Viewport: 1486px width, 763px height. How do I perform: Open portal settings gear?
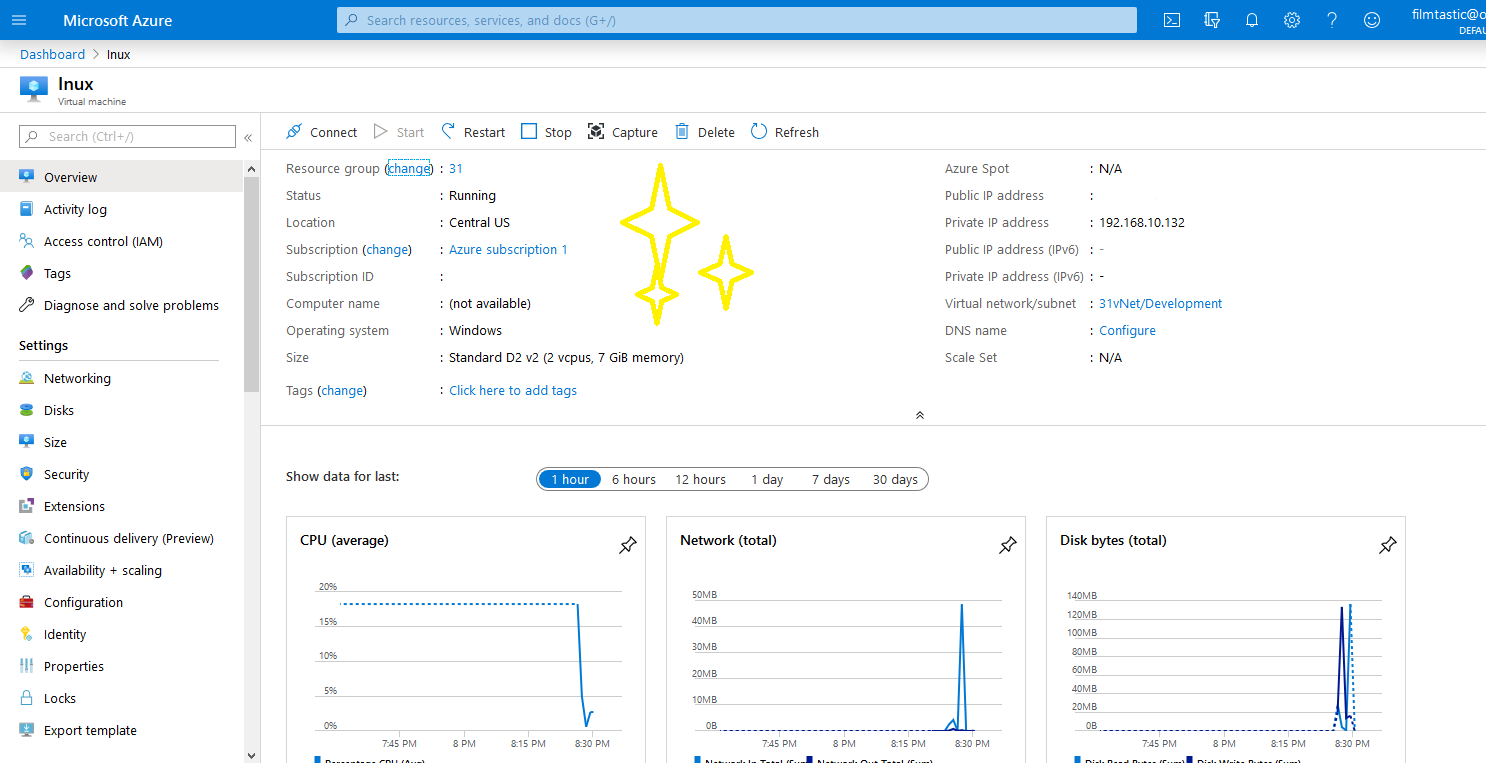pyautogui.click(x=1292, y=20)
